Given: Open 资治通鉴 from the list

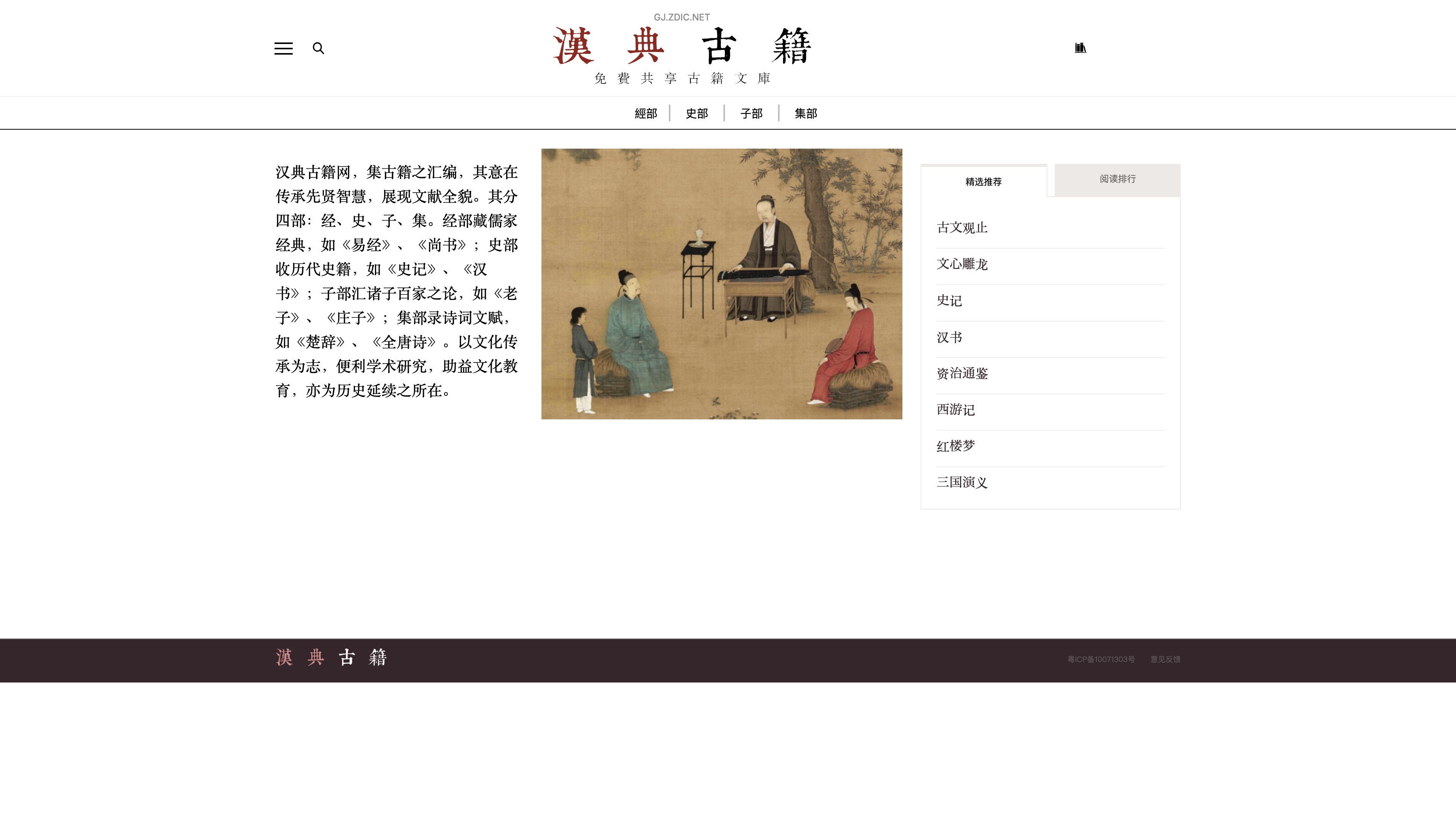Looking at the screenshot, I should coord(962,373).
